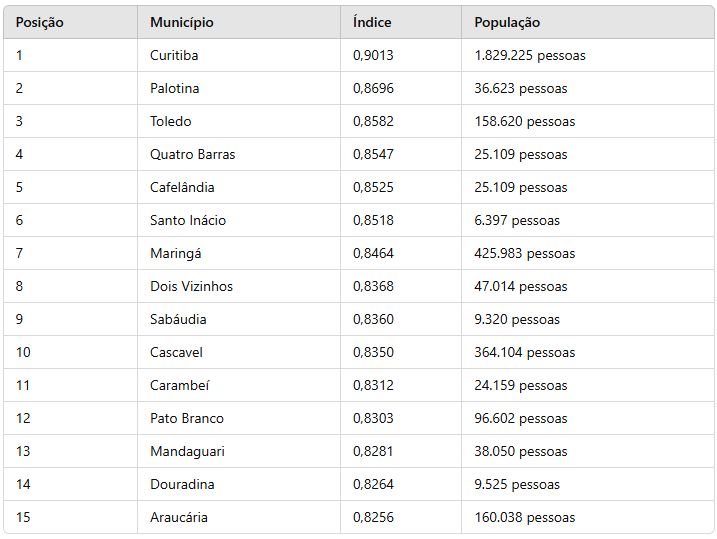The image size is (717, 539).
Task: Click Mandaguari index value 0,8281
Action: pos(373,451)
